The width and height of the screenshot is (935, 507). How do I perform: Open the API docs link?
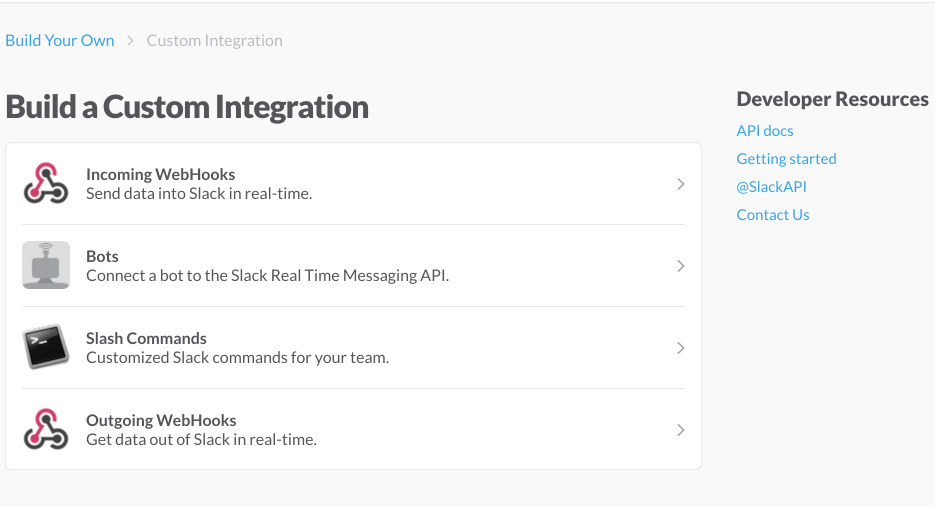[x=765, y=131]
